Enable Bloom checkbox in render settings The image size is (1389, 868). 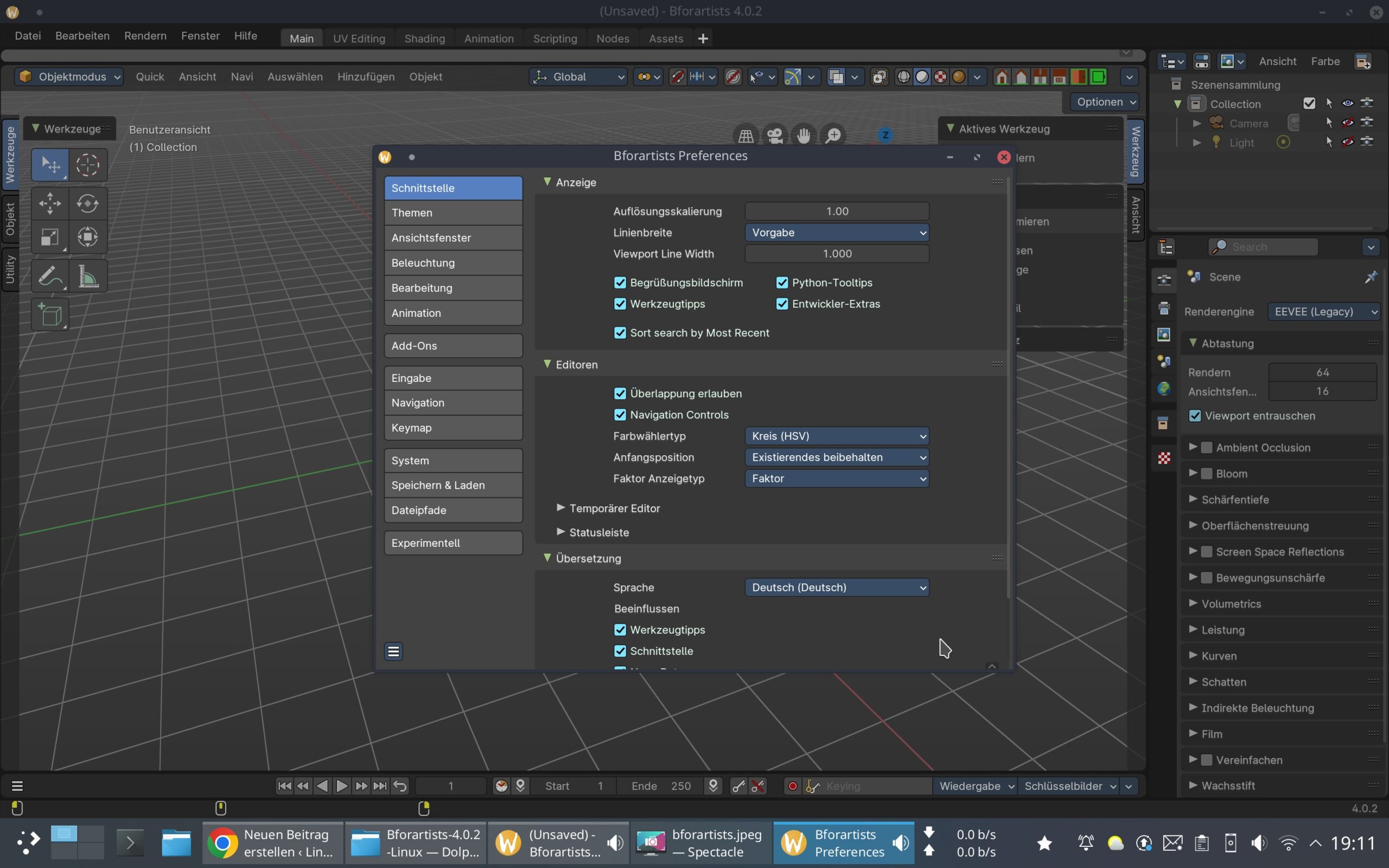pos(1207,474)
